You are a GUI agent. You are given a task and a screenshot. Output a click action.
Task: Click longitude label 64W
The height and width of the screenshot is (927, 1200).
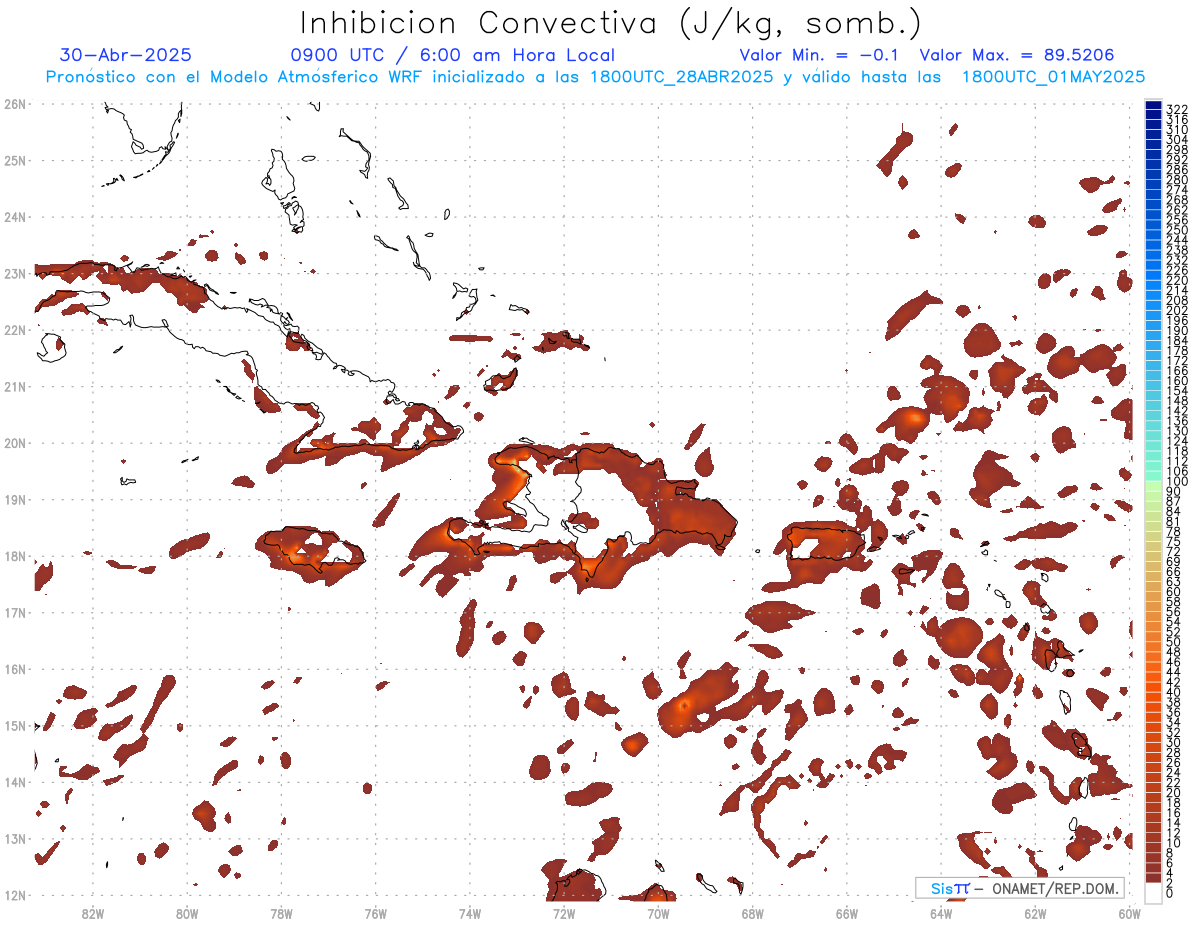[941, 913]
